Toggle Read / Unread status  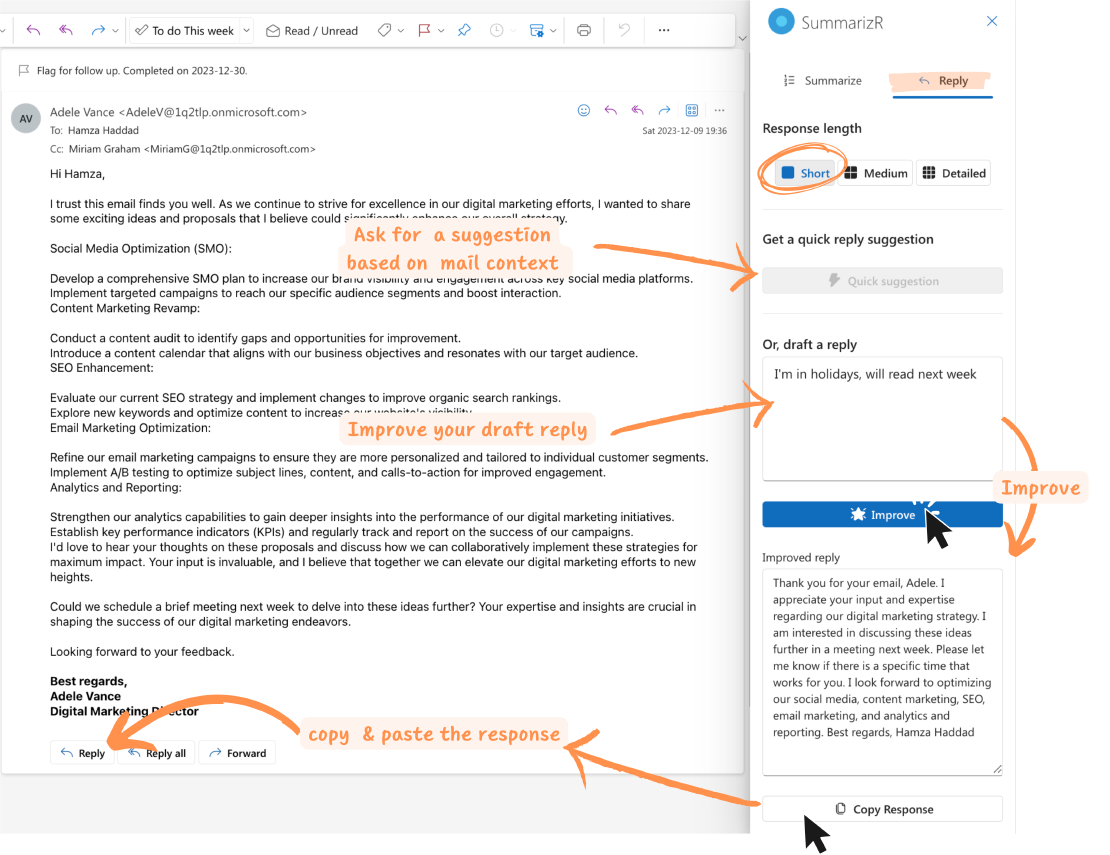tap(311, 30)
